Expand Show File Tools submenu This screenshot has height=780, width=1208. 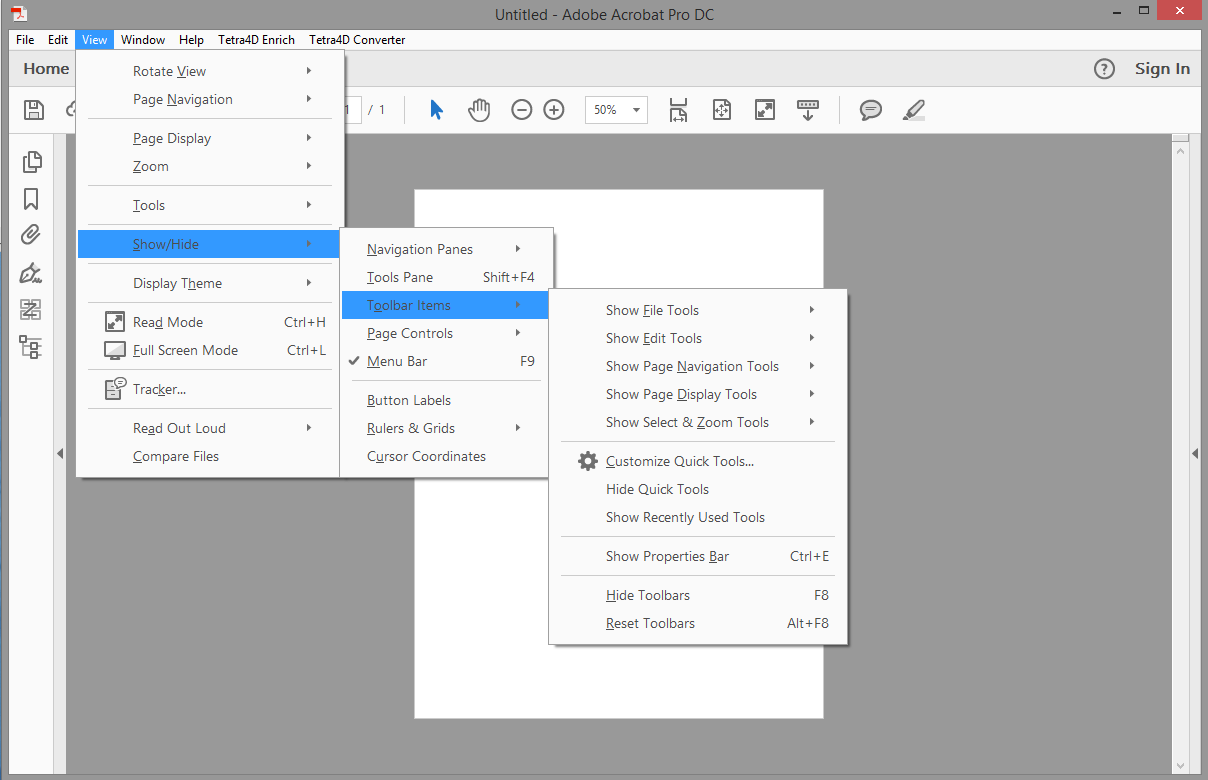point(698,310)
